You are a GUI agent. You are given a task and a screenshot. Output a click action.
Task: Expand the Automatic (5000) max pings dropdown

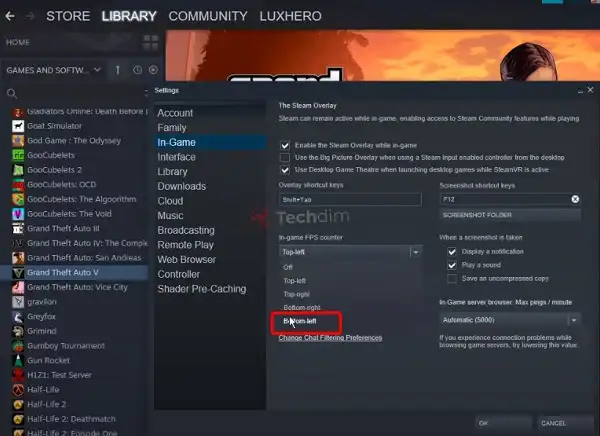[x=574, y=320]
